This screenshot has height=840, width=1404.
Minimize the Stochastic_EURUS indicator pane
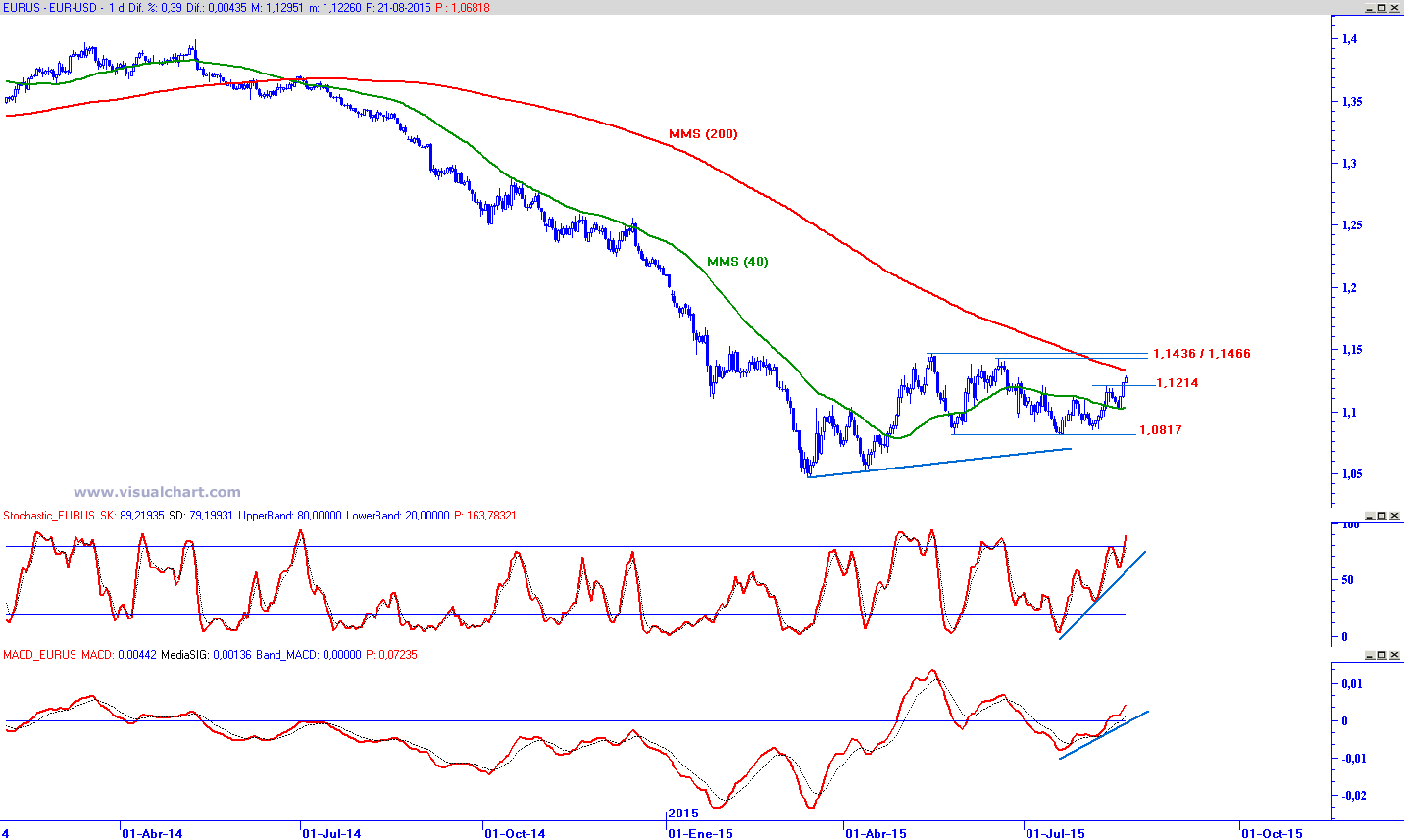[1368, 516]
